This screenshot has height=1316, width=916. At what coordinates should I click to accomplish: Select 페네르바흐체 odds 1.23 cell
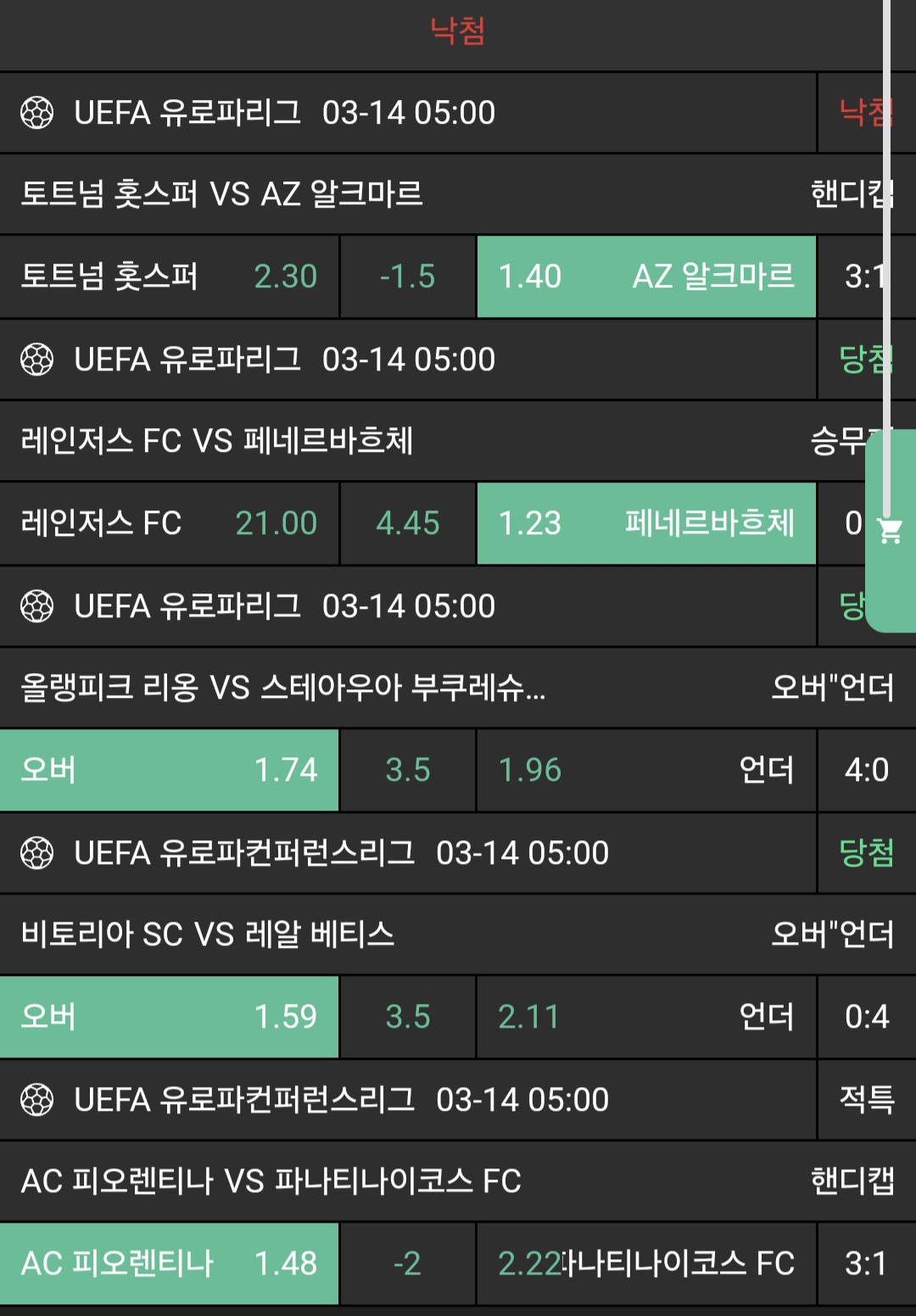pyautogui.click(x=646, y=523)
